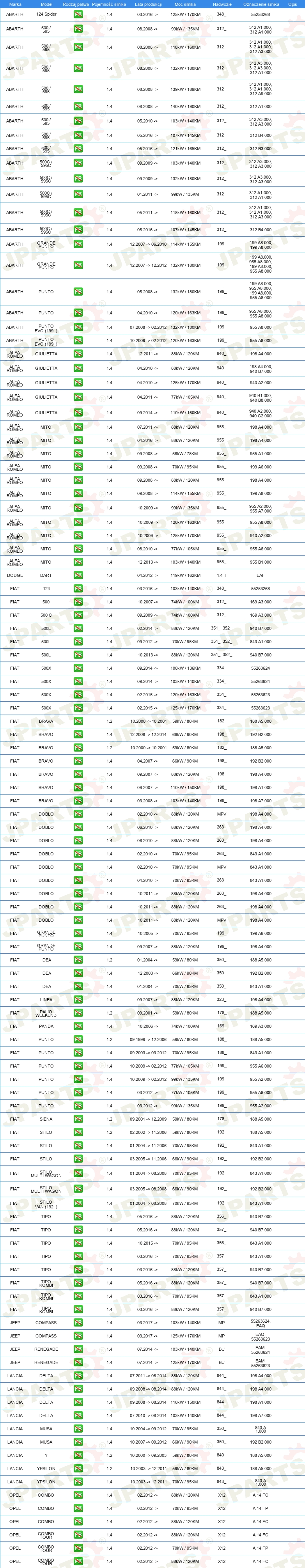Click the Model column header
305x1568 pixels.
coord(46,4)
